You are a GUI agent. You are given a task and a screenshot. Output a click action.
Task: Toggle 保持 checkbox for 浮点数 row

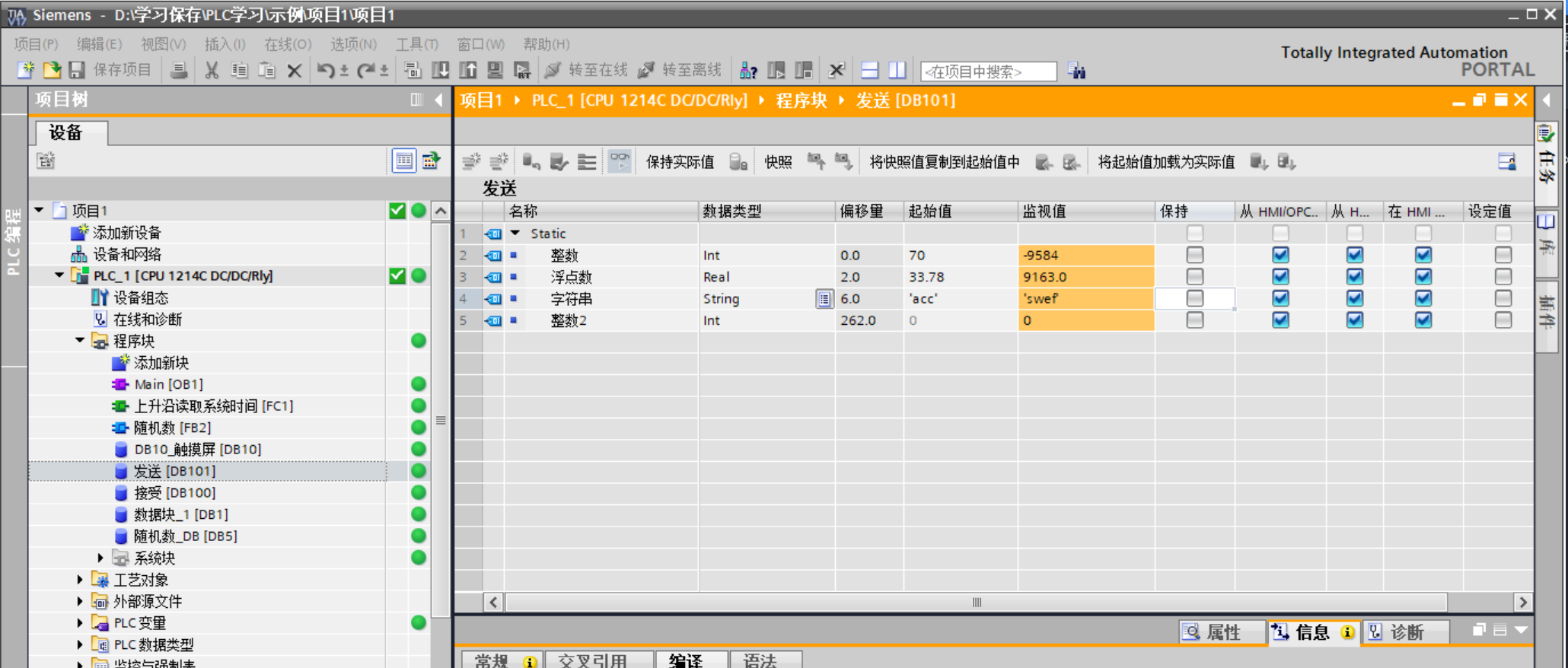point(1195,277)
